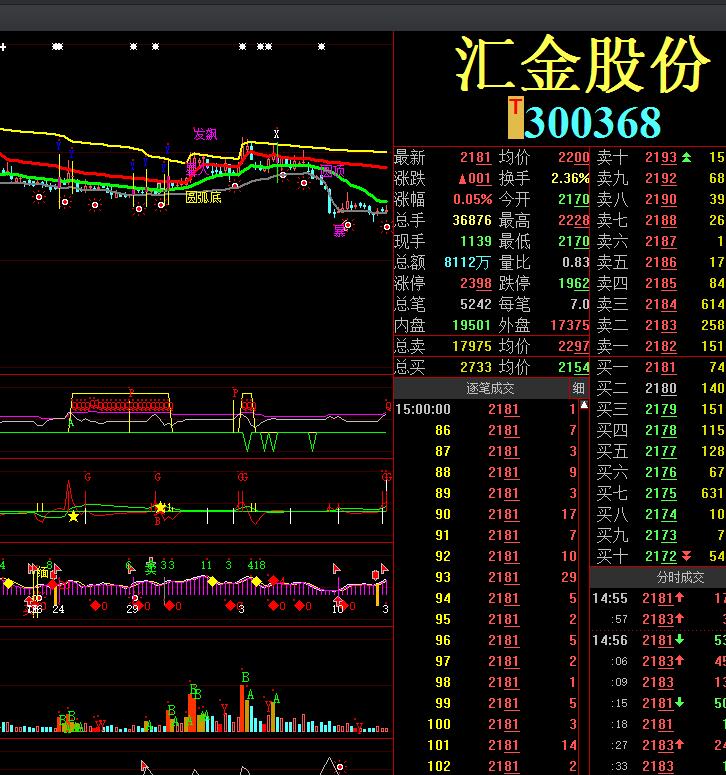726x775 pixels.
Task: Click the 总额 value 8112万
Action: [x=467, y=262]
